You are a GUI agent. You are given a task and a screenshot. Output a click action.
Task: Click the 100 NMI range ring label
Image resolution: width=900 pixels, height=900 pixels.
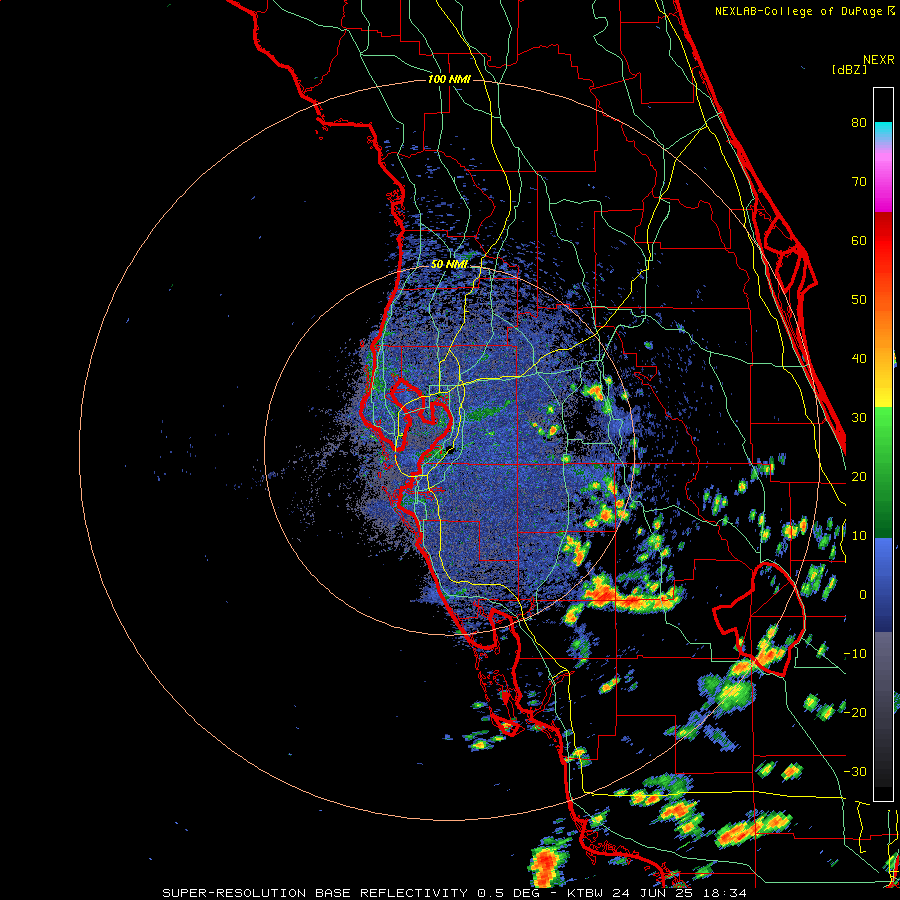pyautogui.click(x=449, y=79)
